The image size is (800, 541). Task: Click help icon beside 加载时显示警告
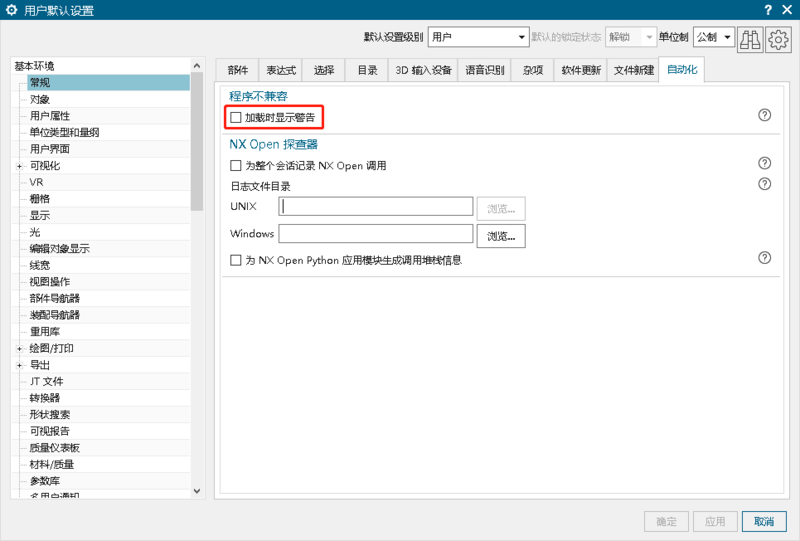click(765, 115)
